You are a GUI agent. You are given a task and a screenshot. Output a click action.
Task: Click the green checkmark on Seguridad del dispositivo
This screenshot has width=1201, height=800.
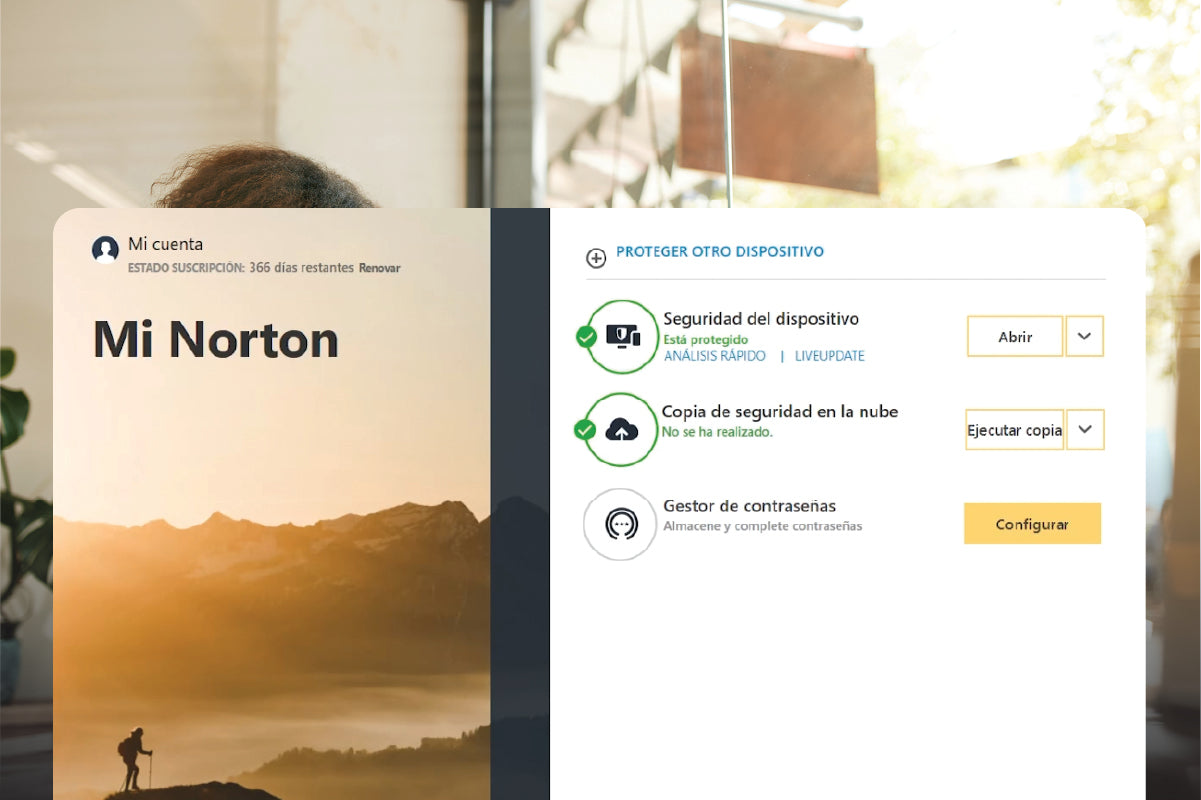click(x=587, y=337)
